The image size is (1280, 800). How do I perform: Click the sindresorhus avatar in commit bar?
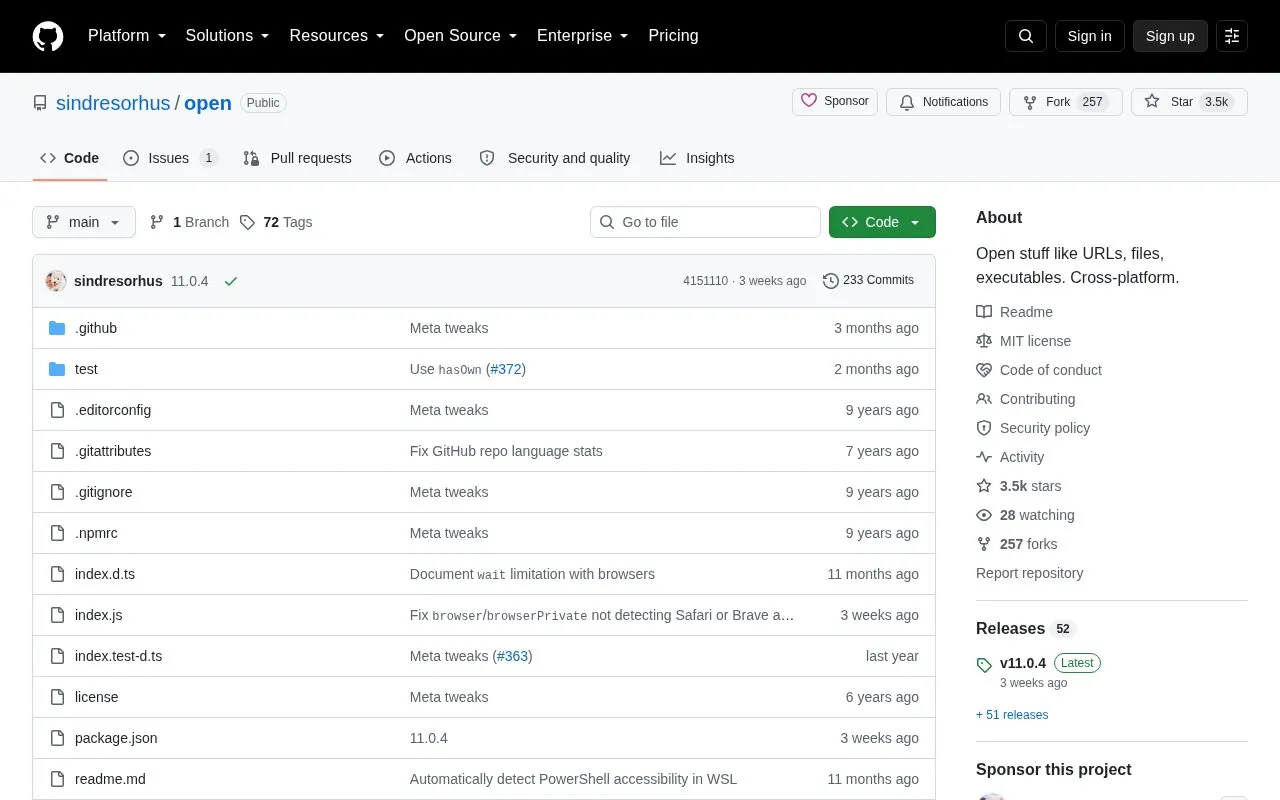click(56, 281)
